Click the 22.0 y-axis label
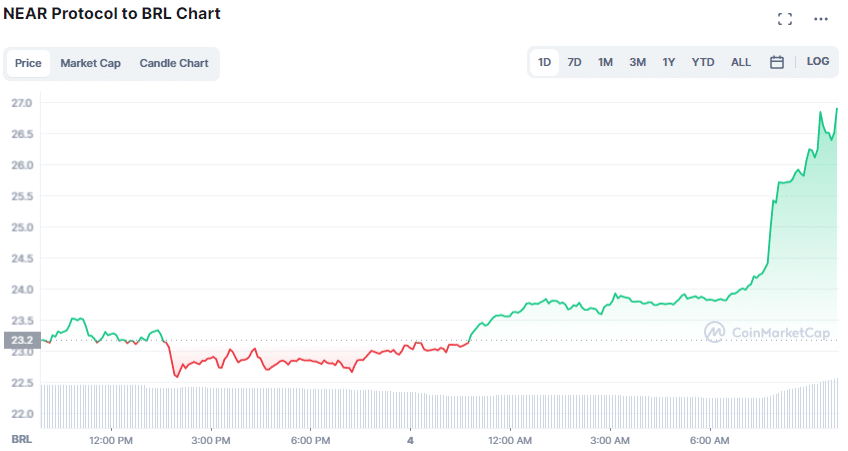 point(22,414)
